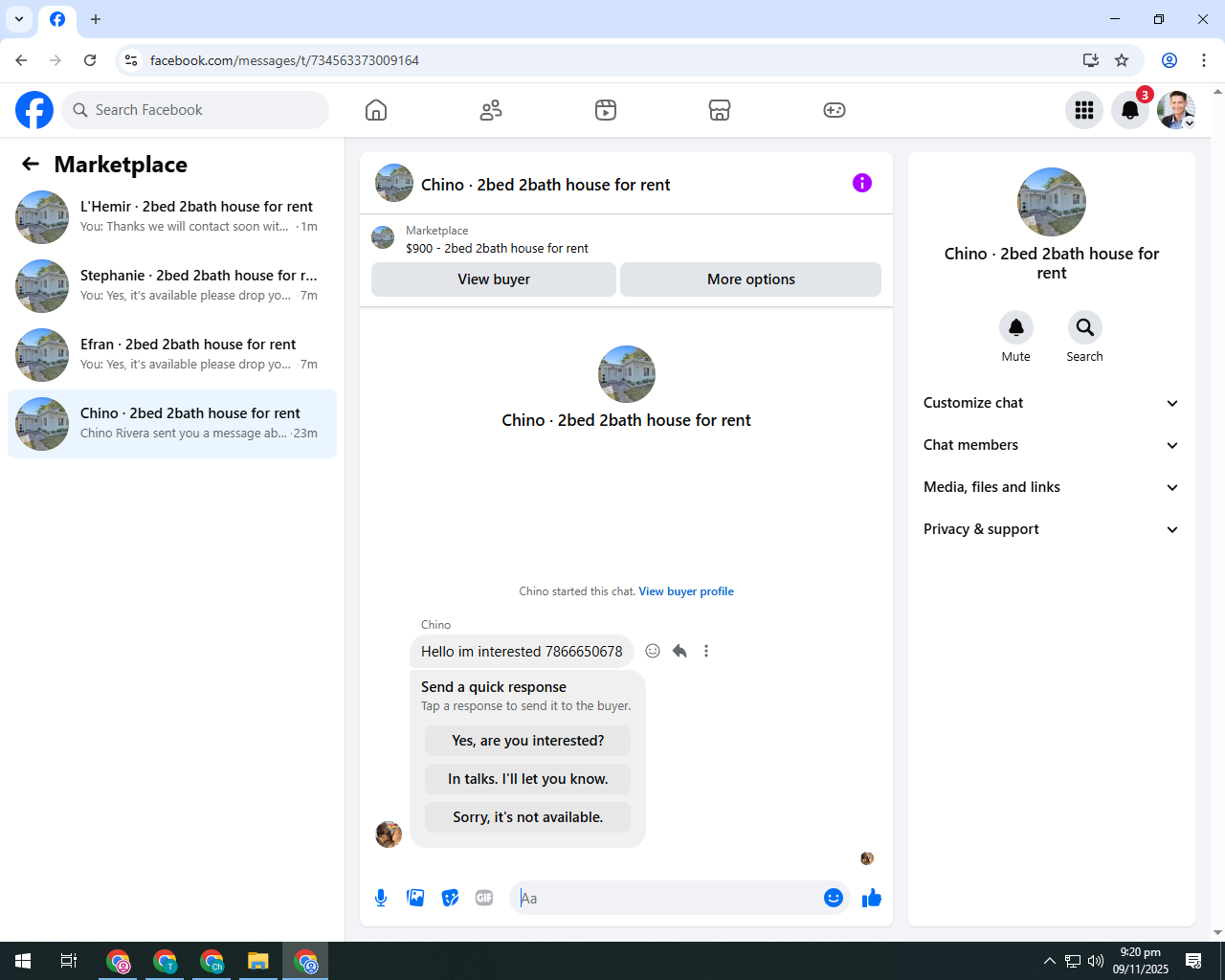Screen dimensions: 1225x980
Task: Reply to Chino's message arrow icon
Action: [x=679, y=651]
